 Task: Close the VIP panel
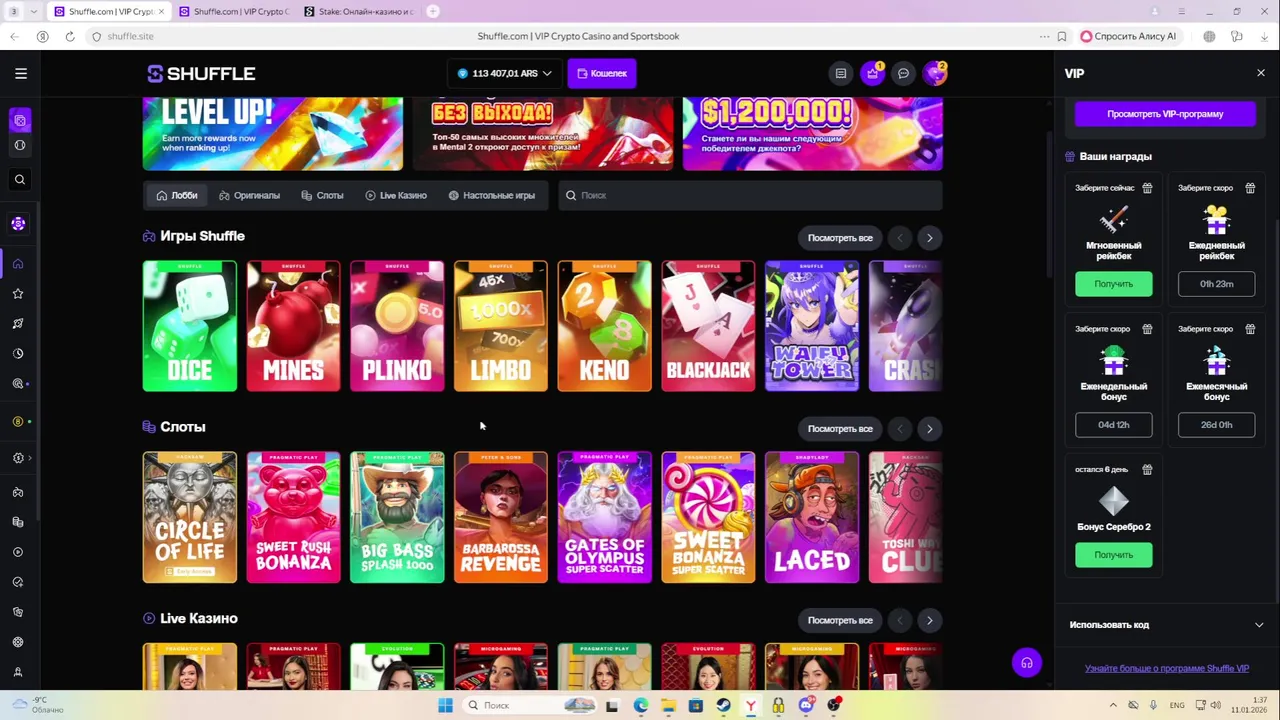click(x=1260, y=73)
